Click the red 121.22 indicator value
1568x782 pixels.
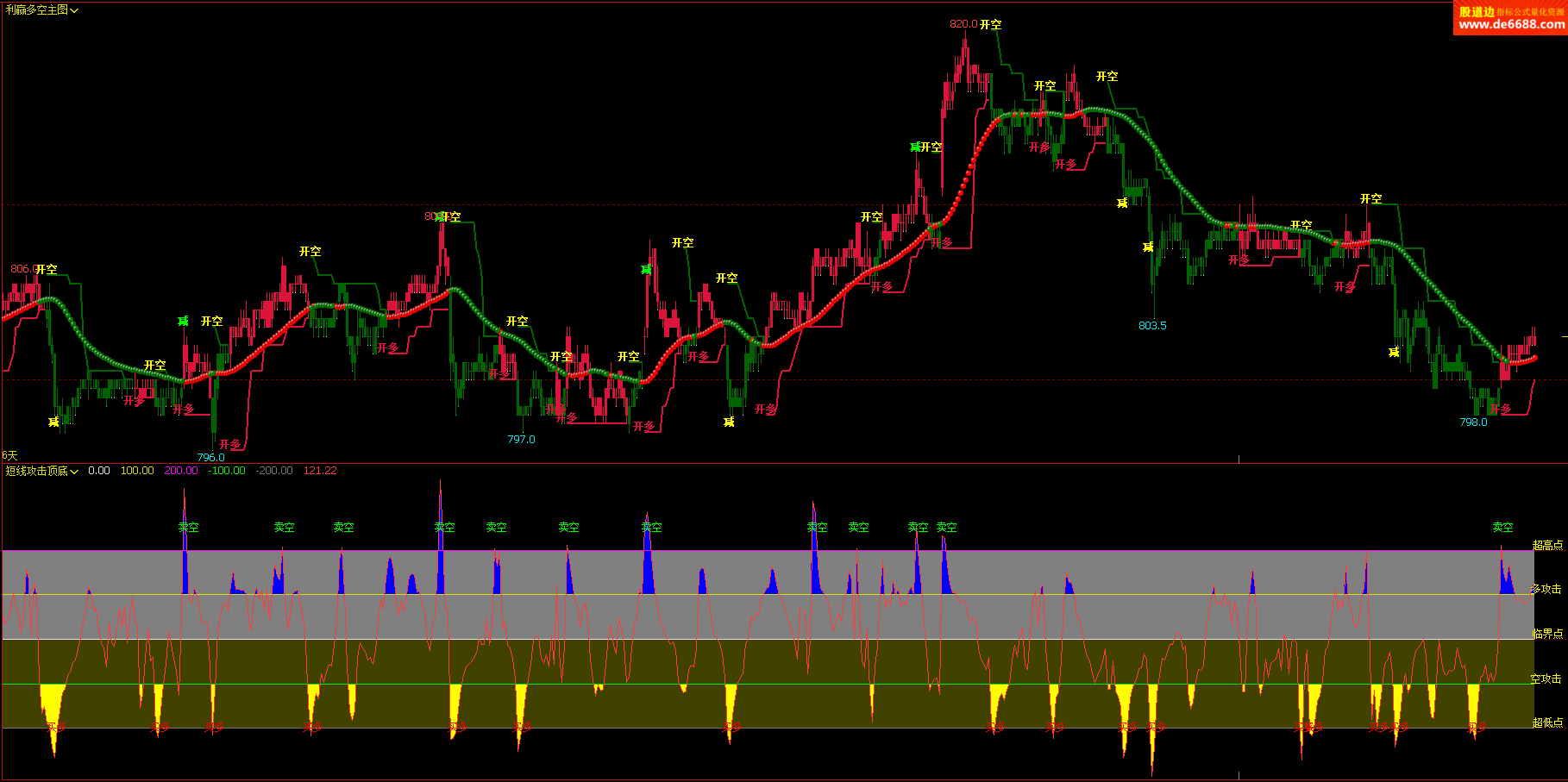pos(320,471)
